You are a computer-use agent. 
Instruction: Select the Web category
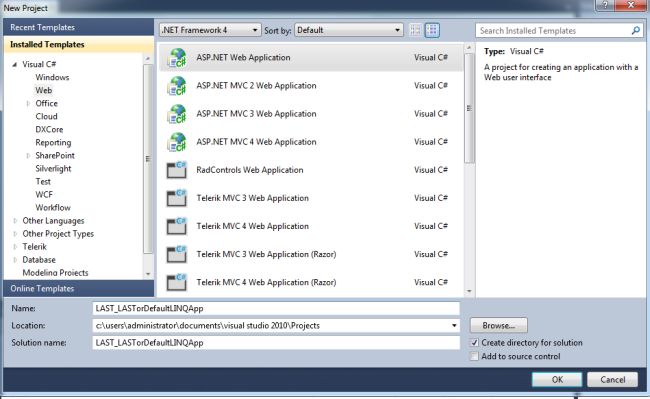pyautogui.click(x=44, y=90)
